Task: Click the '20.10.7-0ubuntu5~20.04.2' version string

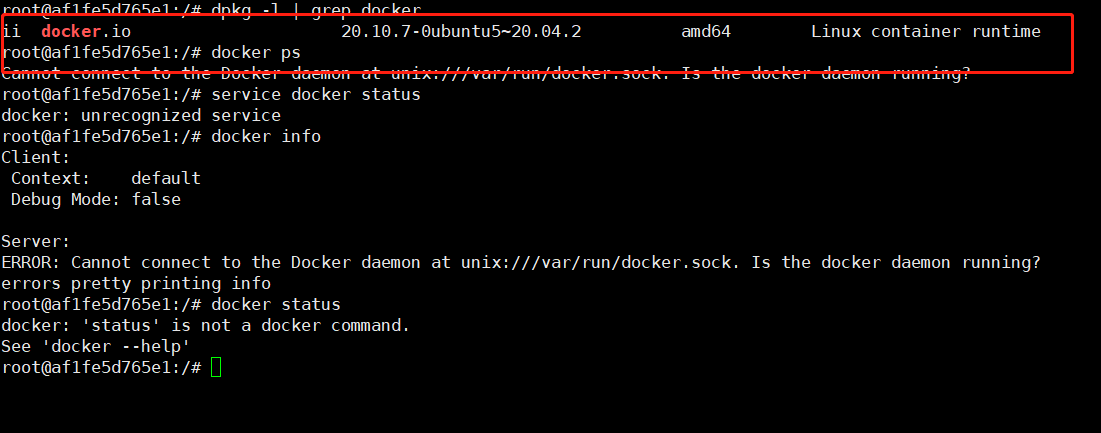Action: coord(461,32)
